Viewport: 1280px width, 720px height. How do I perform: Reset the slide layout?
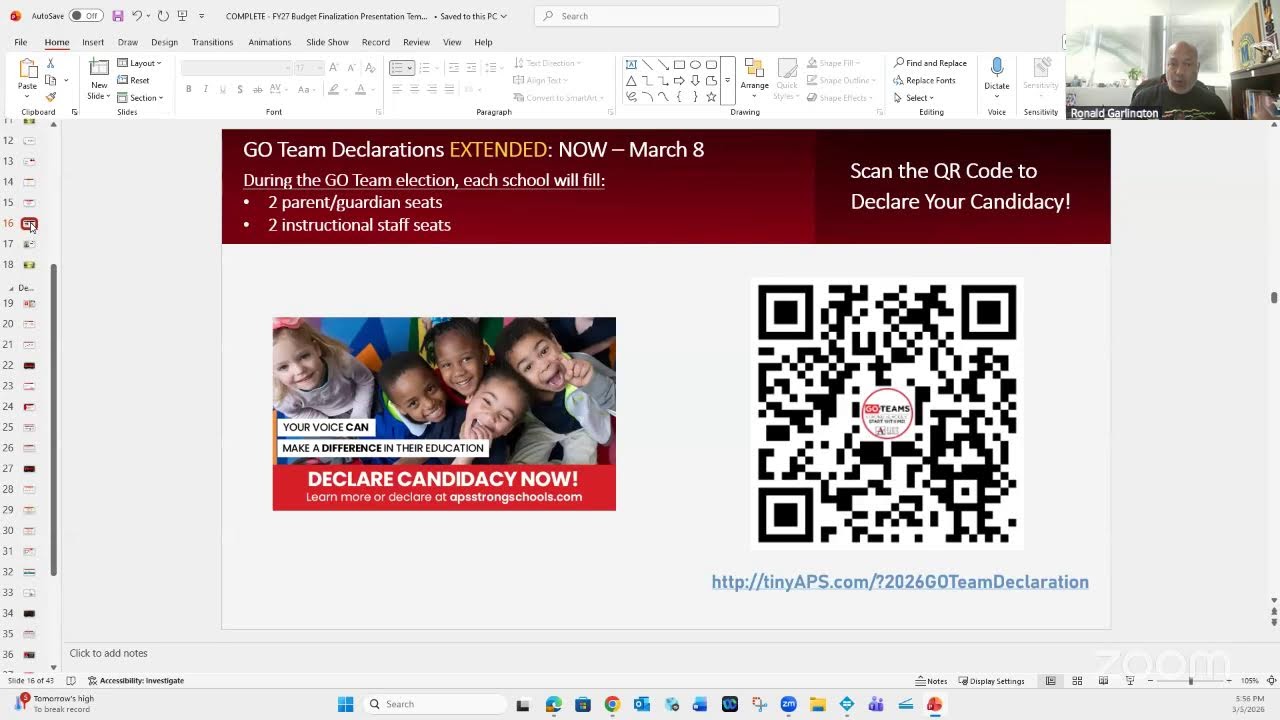tap(133, 80)
